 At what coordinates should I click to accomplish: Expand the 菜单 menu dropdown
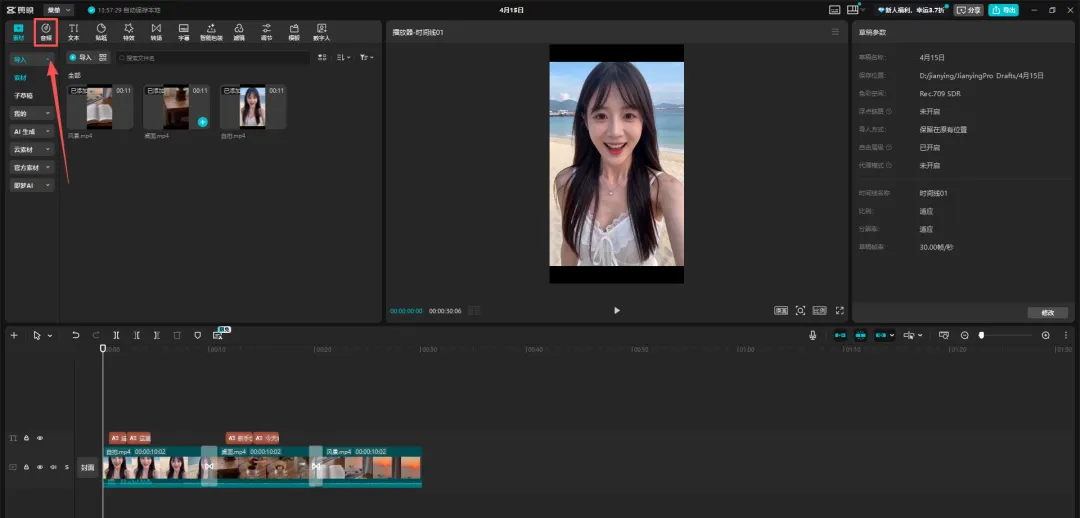pos(59,9)
